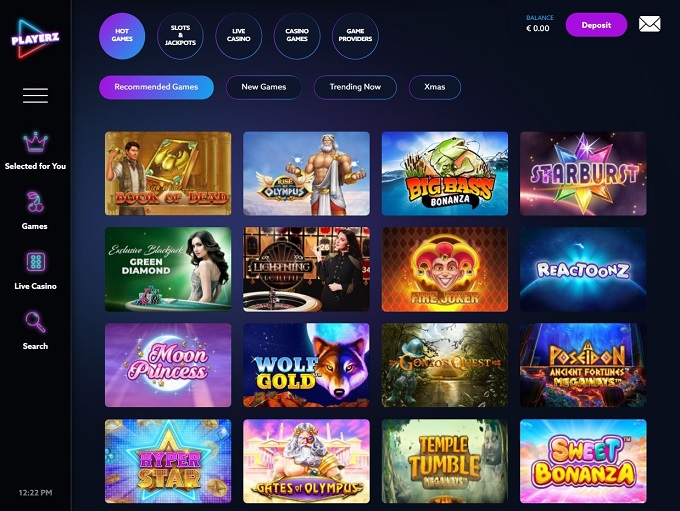
Task: Launch the Book of Dead game
Action: coord(168,174)
